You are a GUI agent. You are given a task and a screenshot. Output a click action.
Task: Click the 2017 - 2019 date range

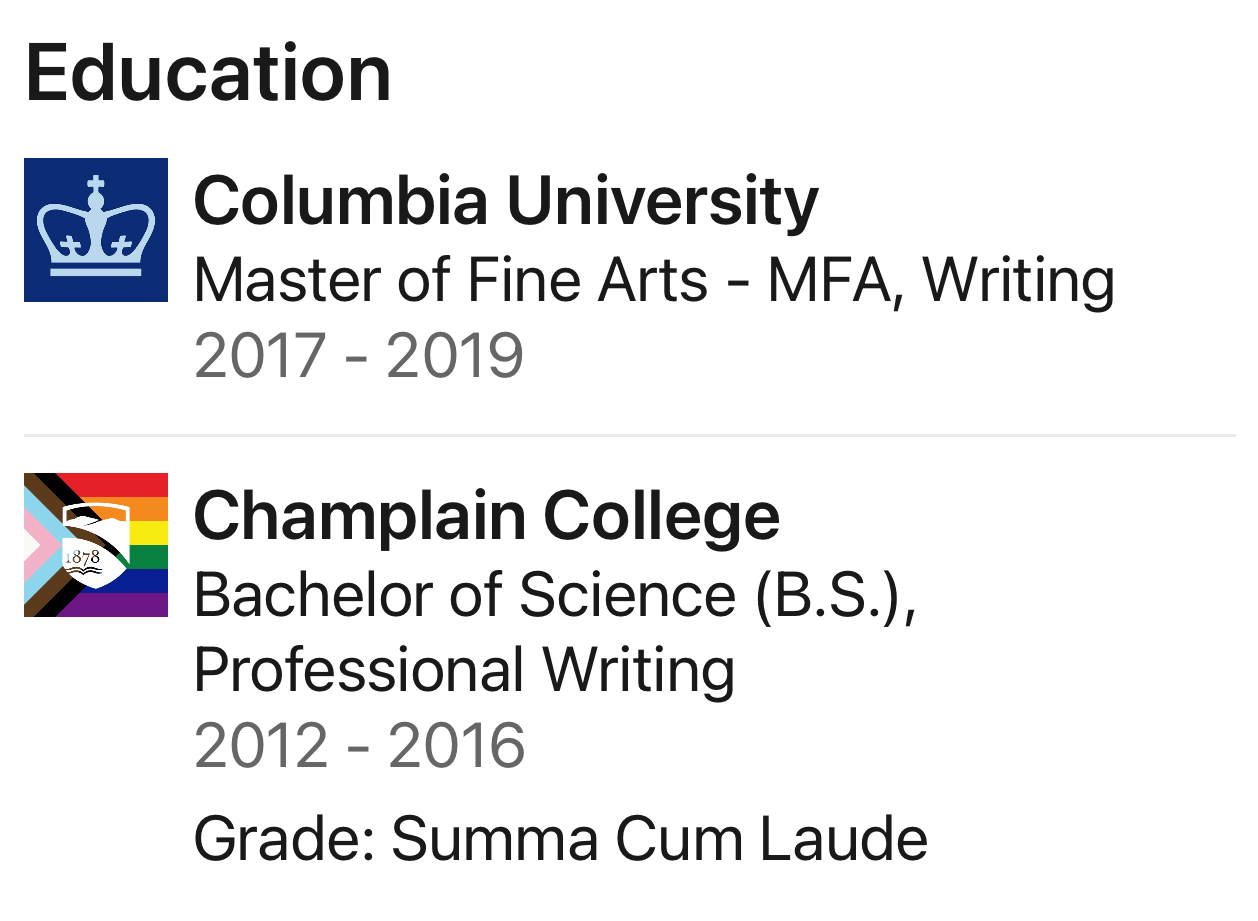[x=358, y=356]
